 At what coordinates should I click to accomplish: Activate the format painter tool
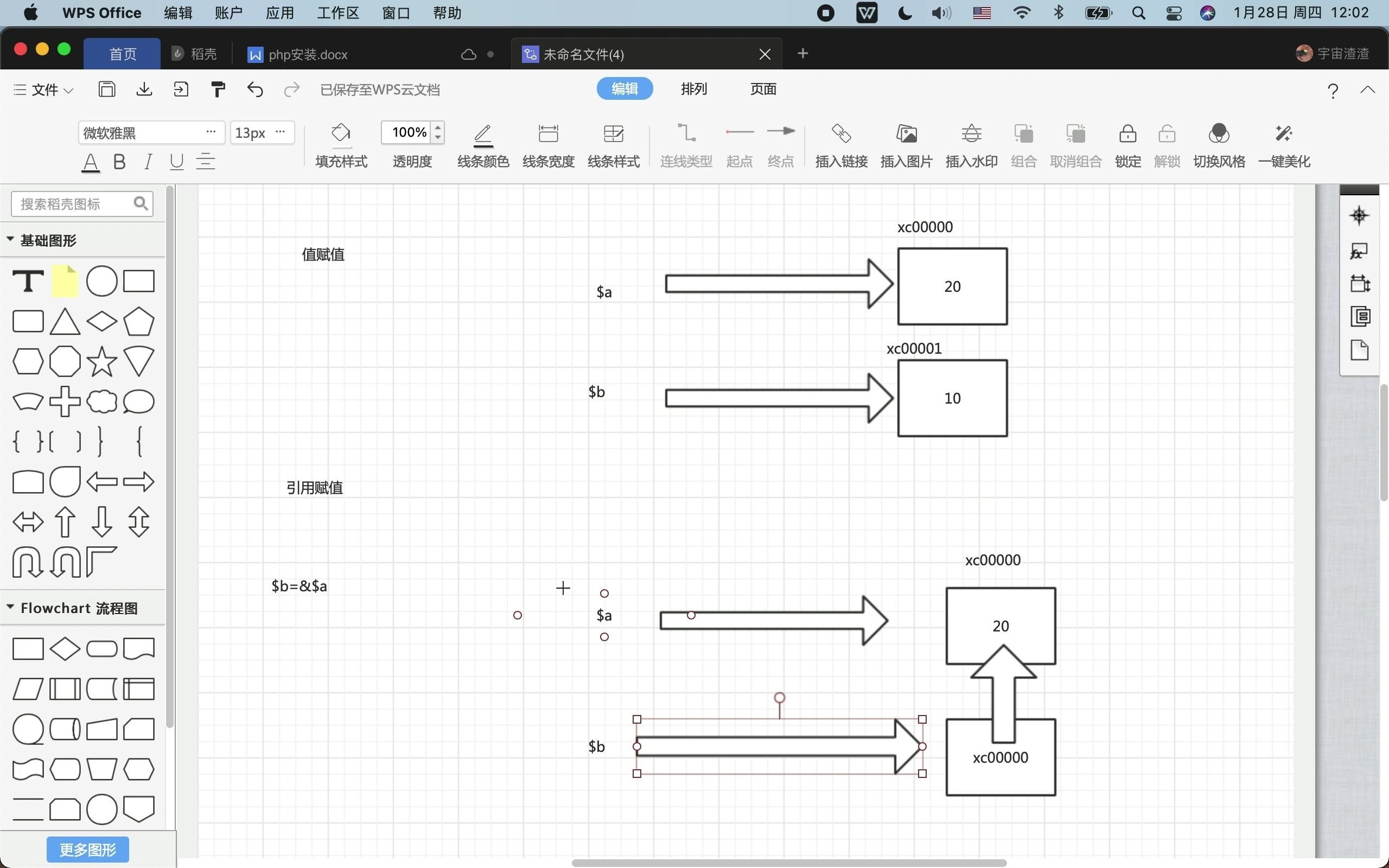click(218, 89)
